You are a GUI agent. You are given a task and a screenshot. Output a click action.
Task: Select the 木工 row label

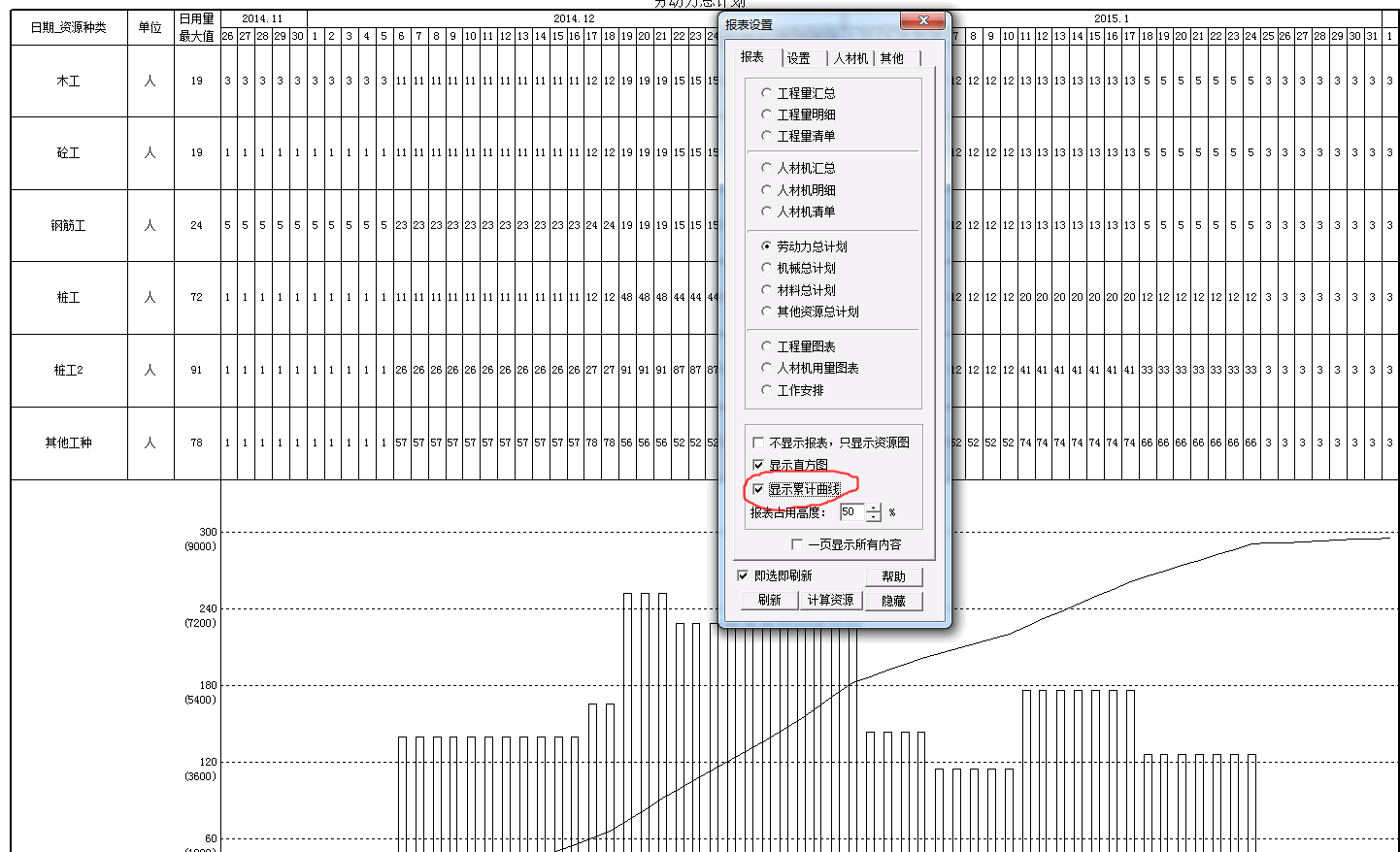68,82
